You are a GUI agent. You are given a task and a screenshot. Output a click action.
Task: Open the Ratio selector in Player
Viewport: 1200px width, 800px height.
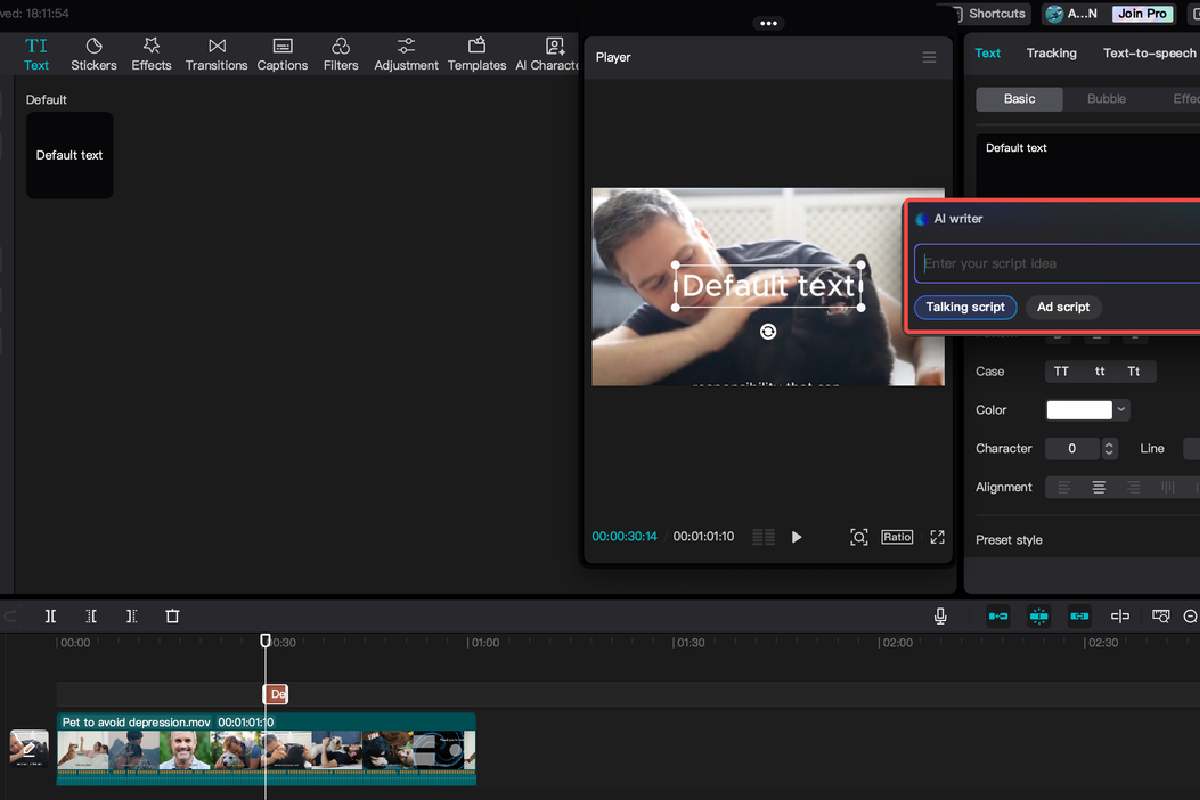[x=897, y=537]
